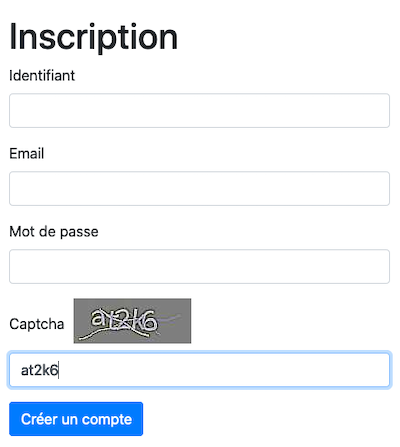Click the Inscription page heading
The height and width of the screenshot is (447, 400).
[94, 37]
